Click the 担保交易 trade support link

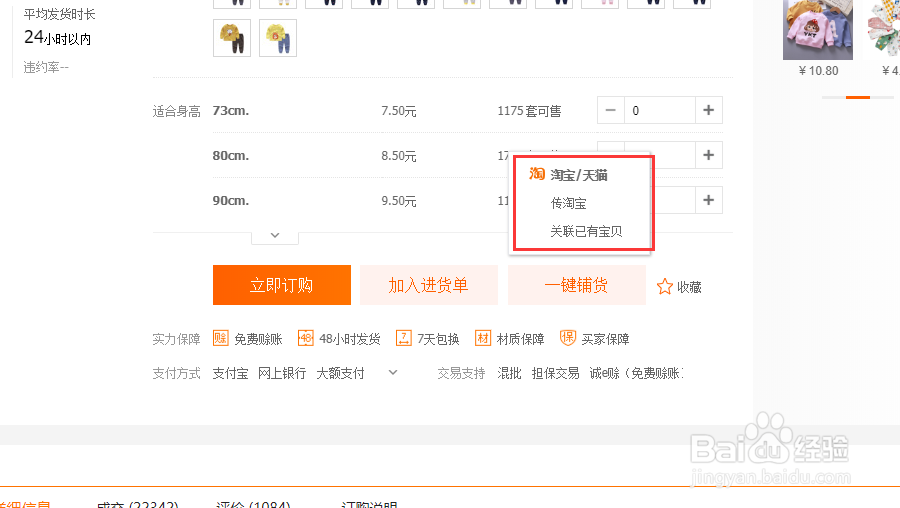coord(555,373)
